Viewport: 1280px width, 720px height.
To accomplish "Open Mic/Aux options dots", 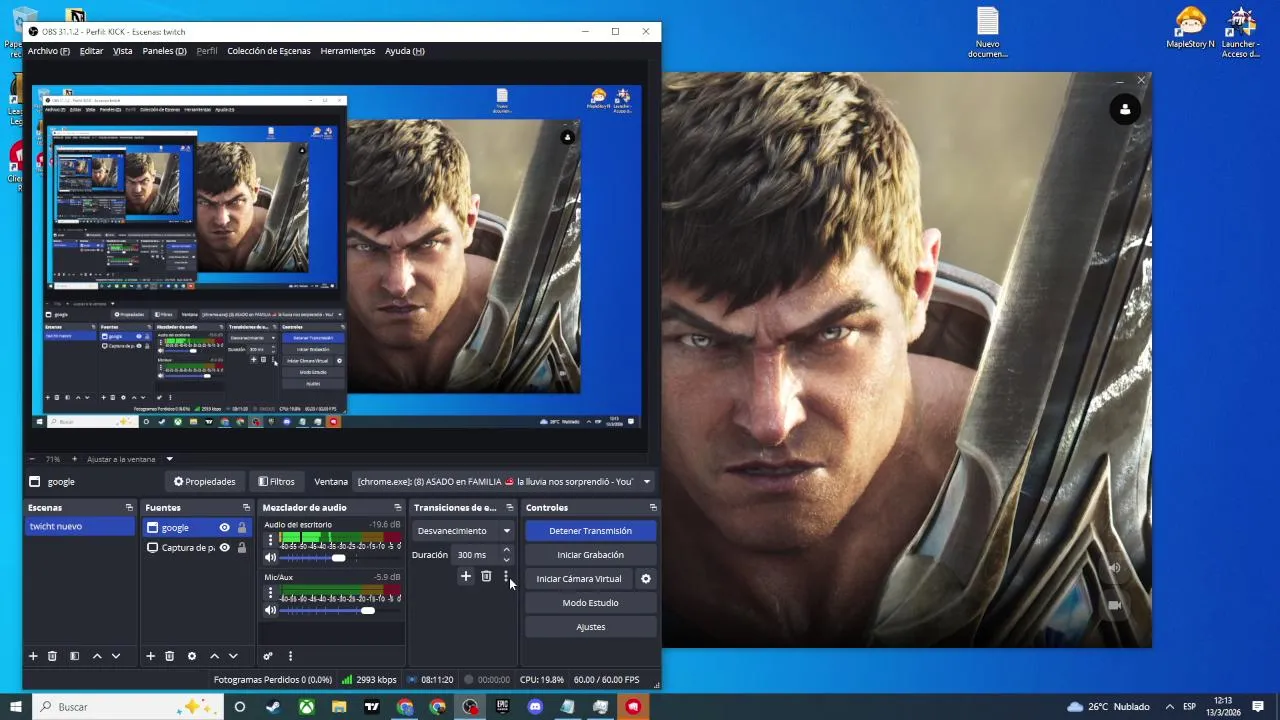I will click(270, 593).
